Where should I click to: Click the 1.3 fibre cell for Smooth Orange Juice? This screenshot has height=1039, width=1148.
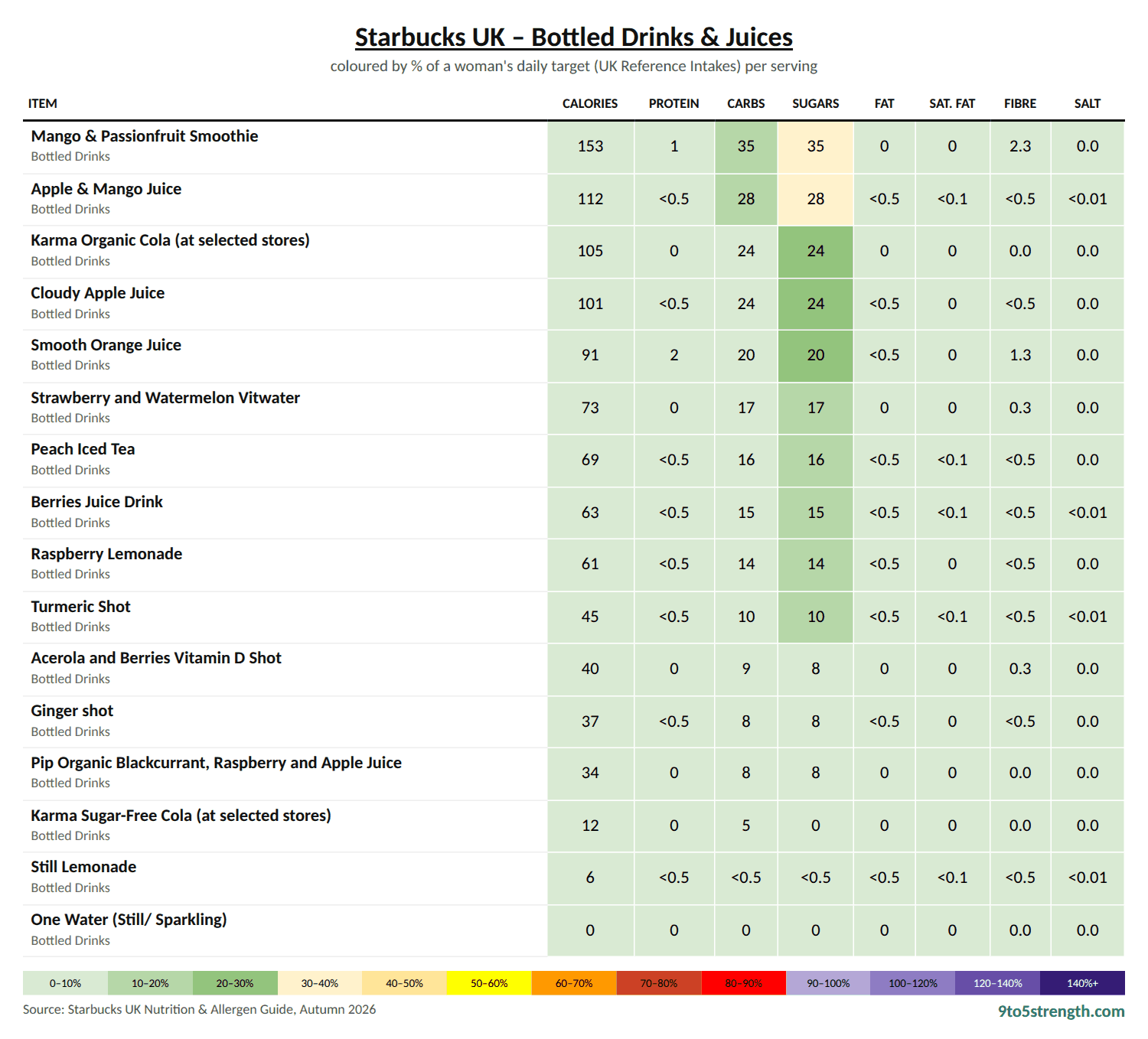(x=1020, y=355)
